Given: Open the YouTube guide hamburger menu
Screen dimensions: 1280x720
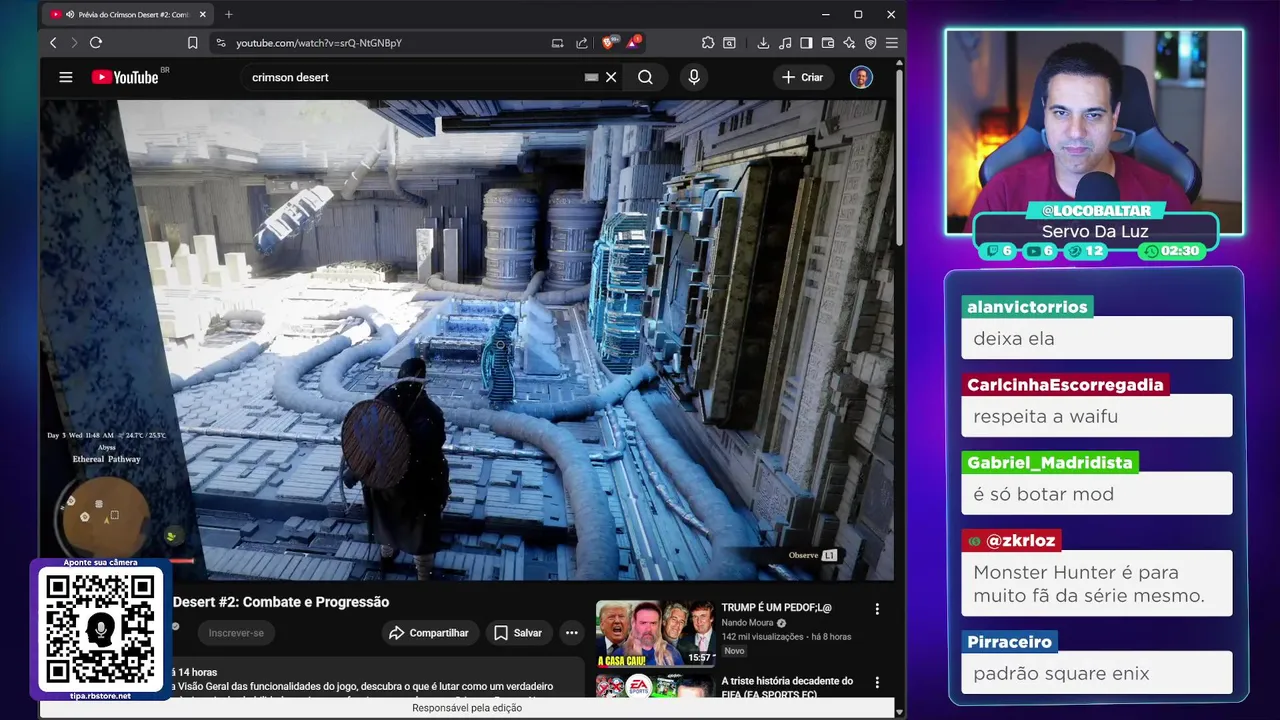Looking at the screenshot, I should pyautogui.click(x=66, y=77).
